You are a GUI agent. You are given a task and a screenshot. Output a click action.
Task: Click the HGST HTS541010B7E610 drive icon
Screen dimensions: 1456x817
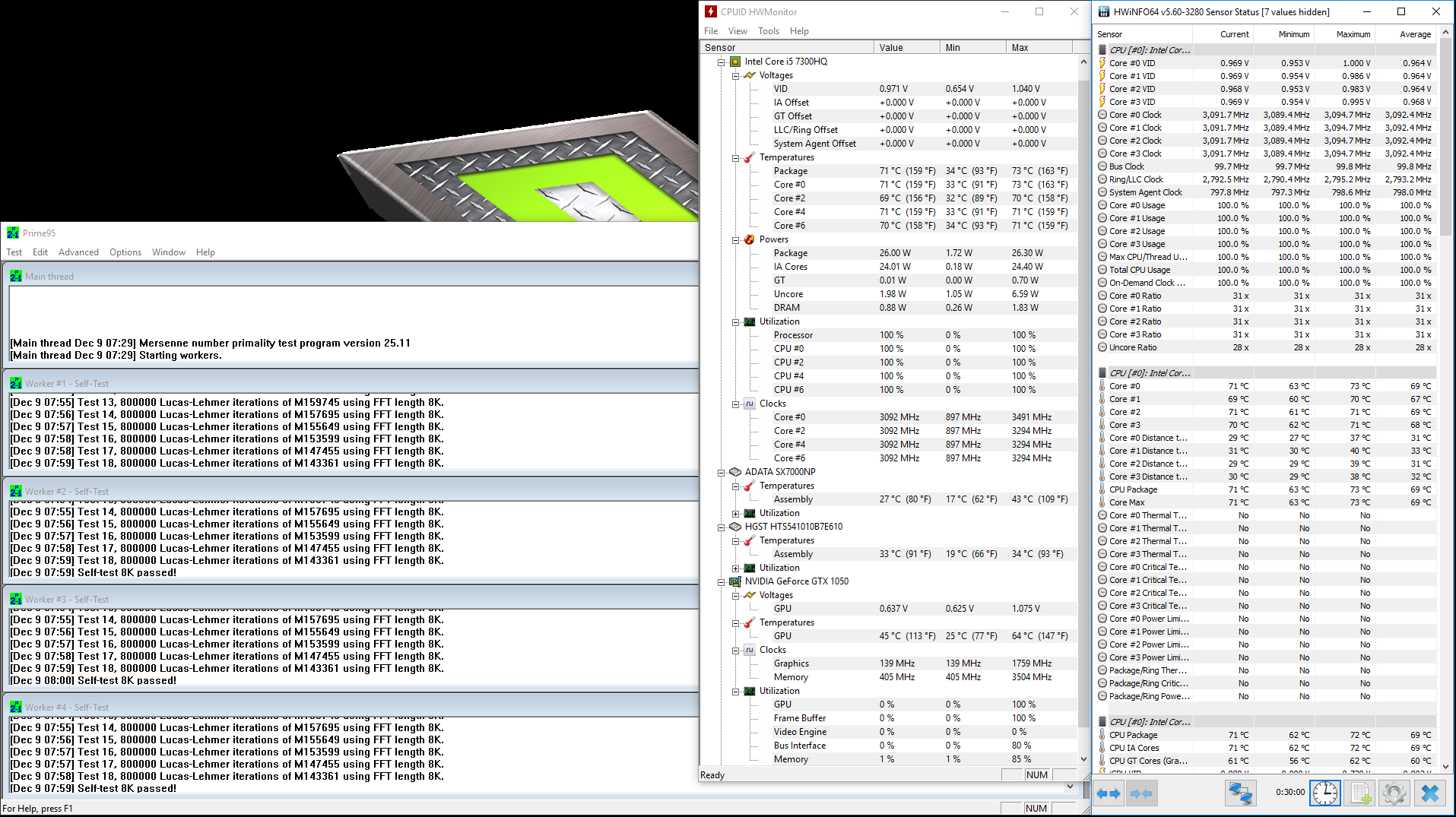(x=735, y=527)
